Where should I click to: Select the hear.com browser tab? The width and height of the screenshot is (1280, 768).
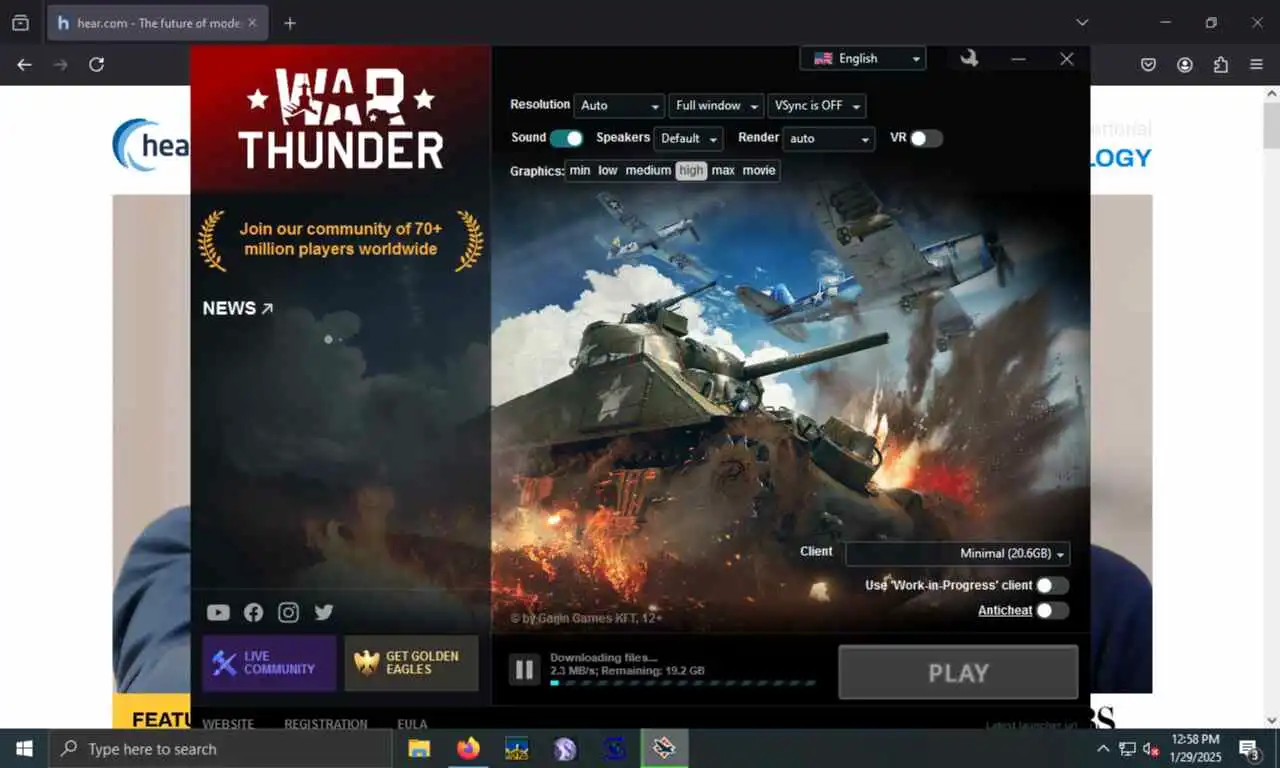157,23
